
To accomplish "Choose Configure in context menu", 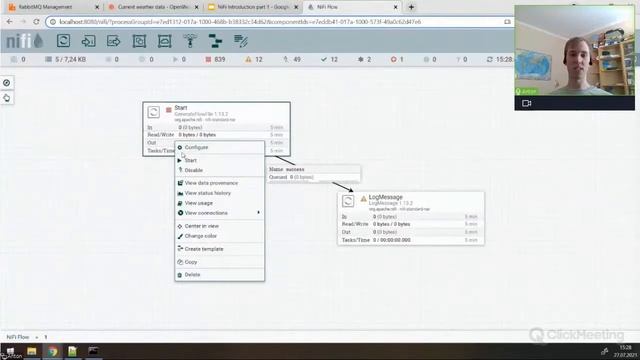I will click(220, 147).
